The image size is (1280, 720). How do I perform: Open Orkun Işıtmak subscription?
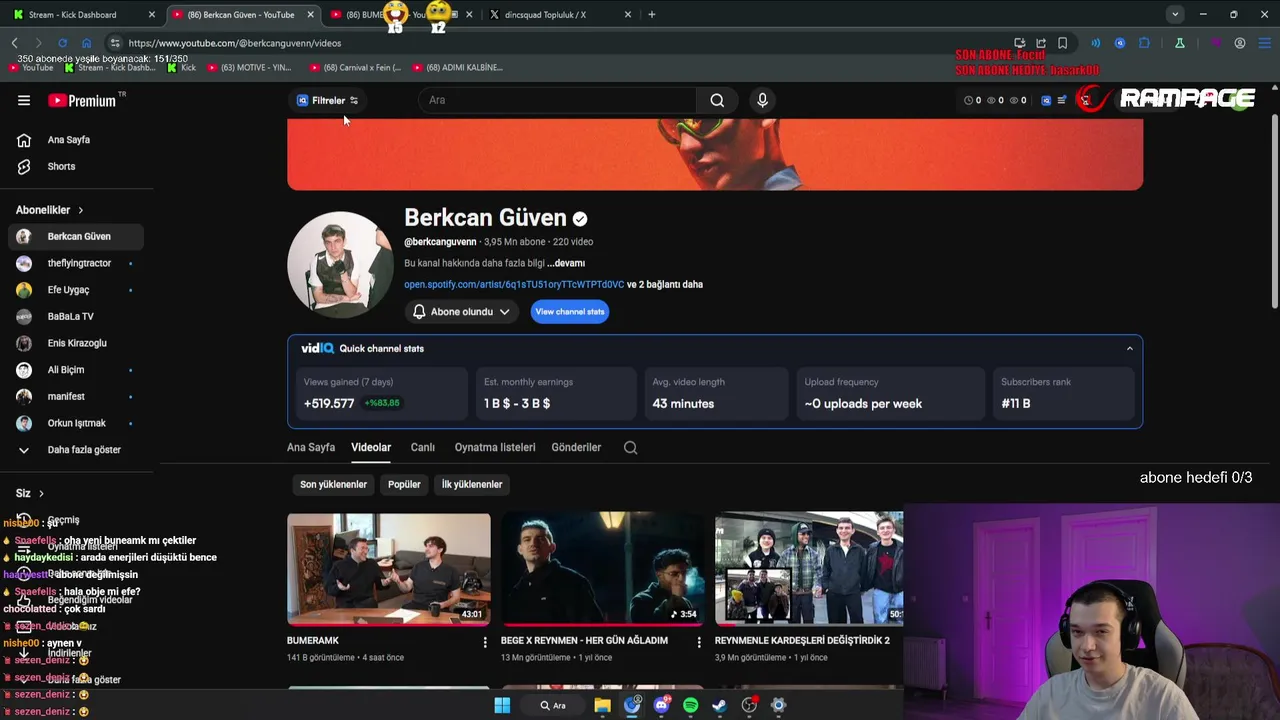(76, 423)
